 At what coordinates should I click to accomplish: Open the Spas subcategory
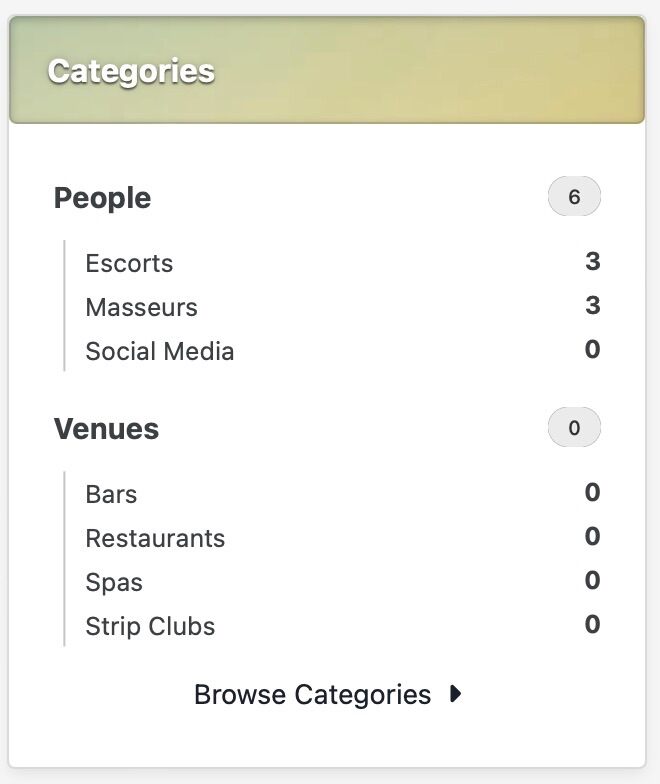pos(114,583)
